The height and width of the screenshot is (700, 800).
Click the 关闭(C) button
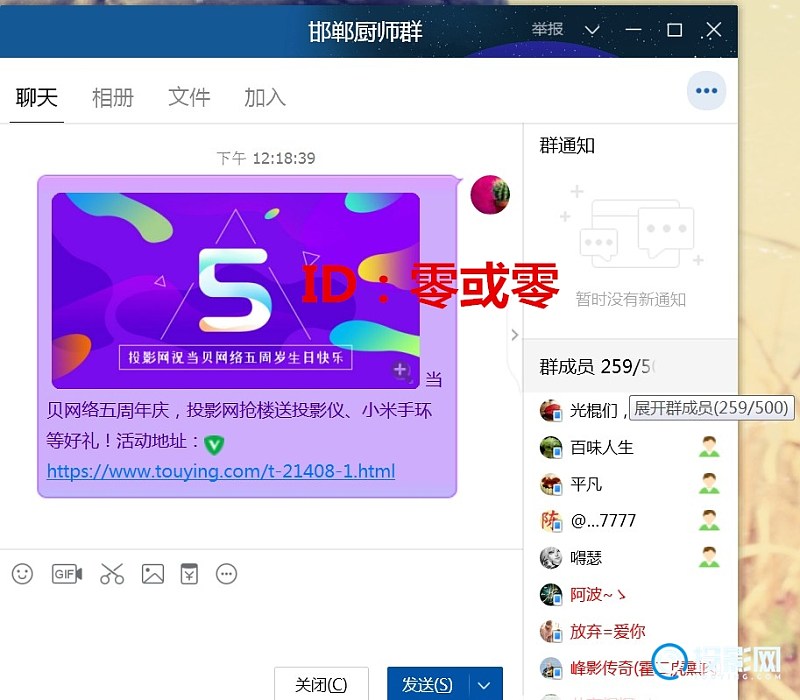(x=321, y=685)
